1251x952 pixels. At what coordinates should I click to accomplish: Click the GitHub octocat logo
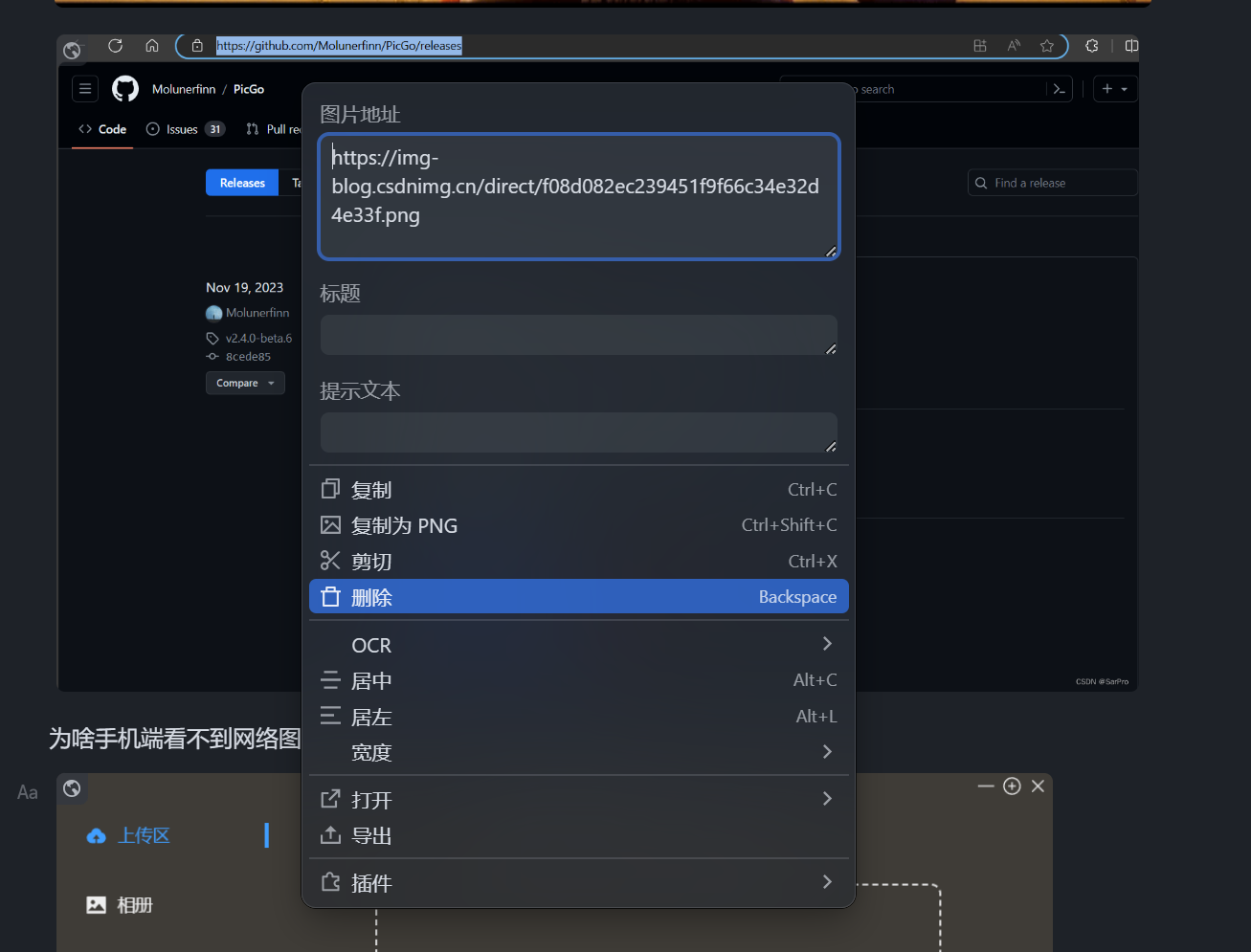pos(125,89)
